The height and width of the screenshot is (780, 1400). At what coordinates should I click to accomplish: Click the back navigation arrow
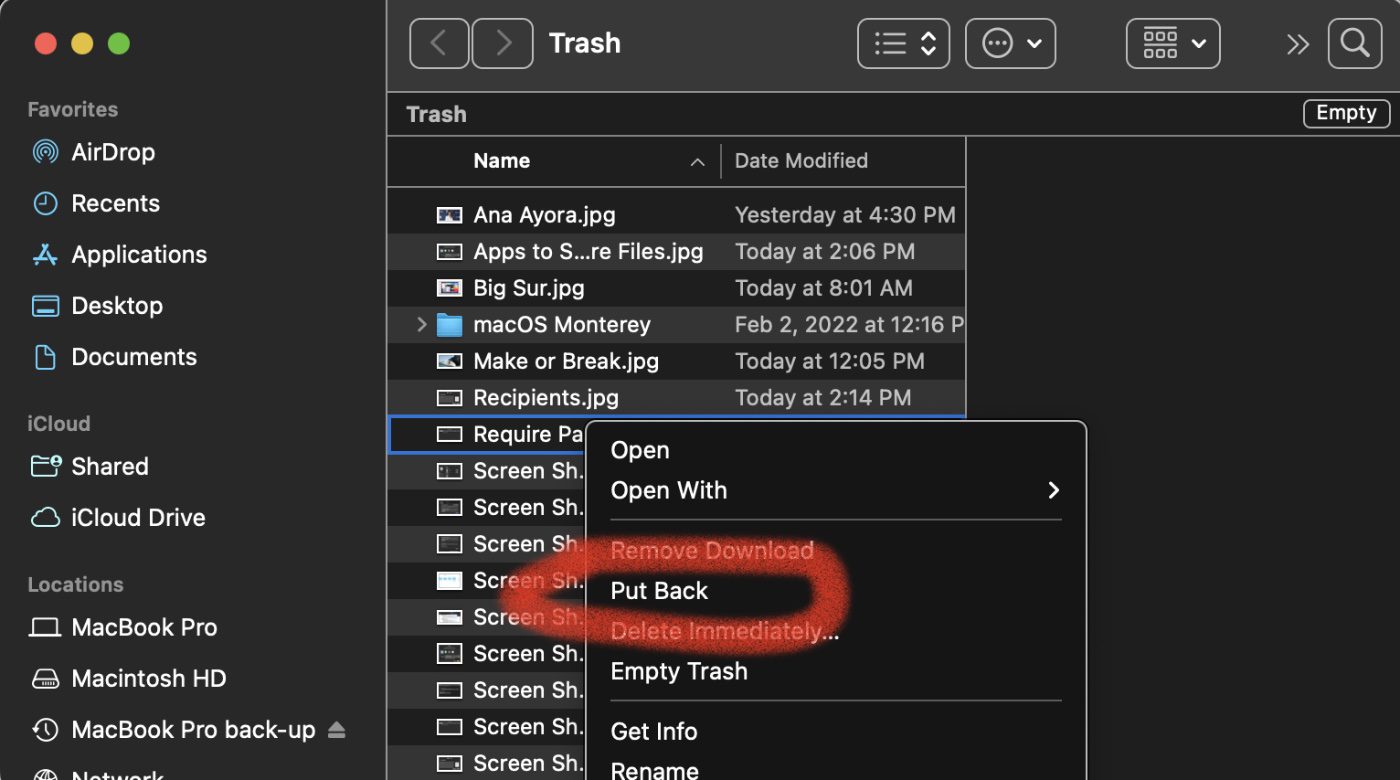438,44
